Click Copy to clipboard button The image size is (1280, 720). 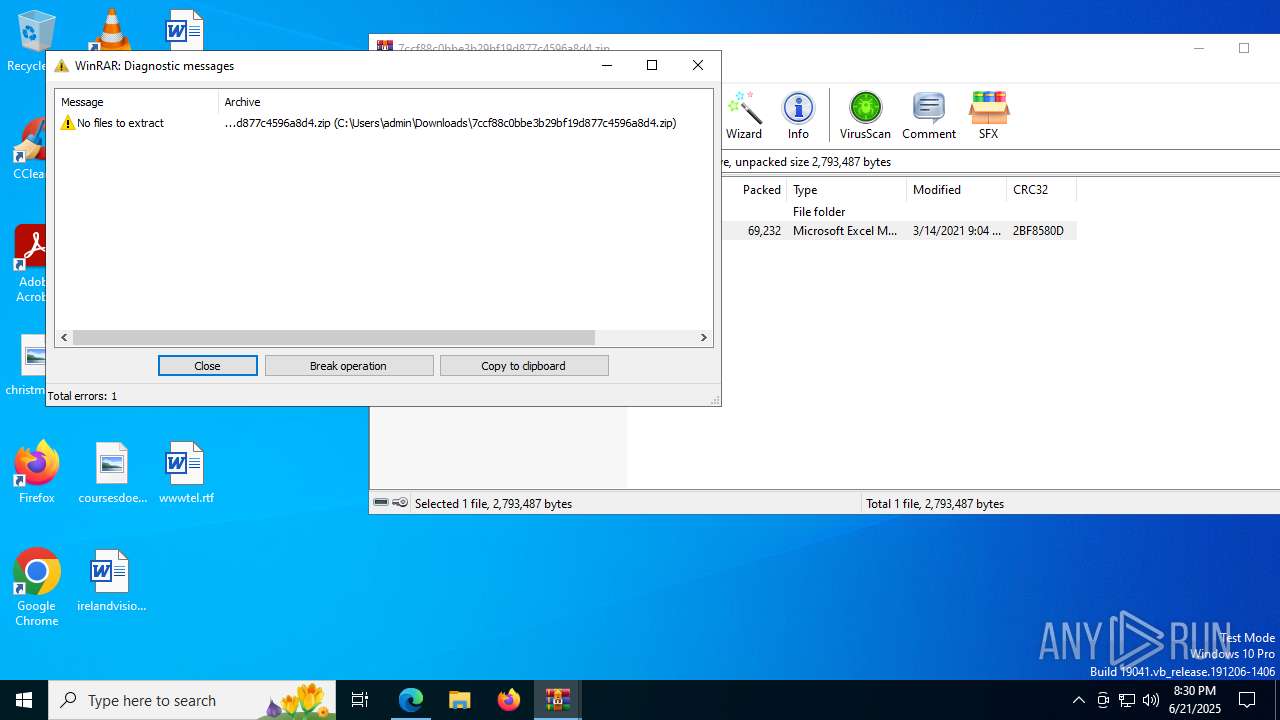(524, 366)
